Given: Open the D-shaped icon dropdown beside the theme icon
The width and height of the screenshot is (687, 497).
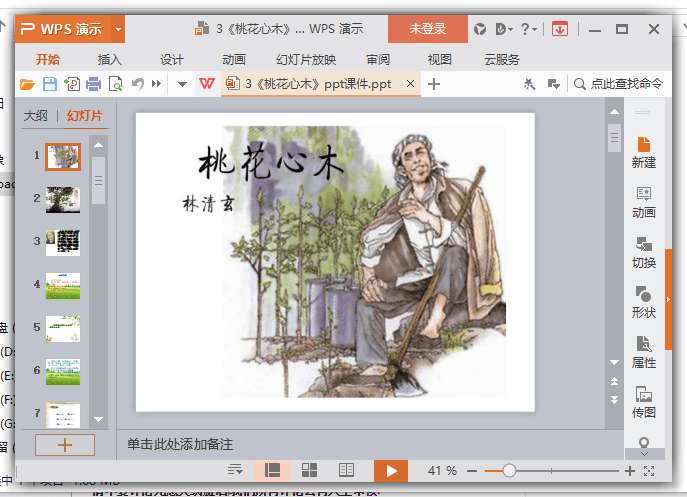Looking at the screenshot, I should 504,29.
